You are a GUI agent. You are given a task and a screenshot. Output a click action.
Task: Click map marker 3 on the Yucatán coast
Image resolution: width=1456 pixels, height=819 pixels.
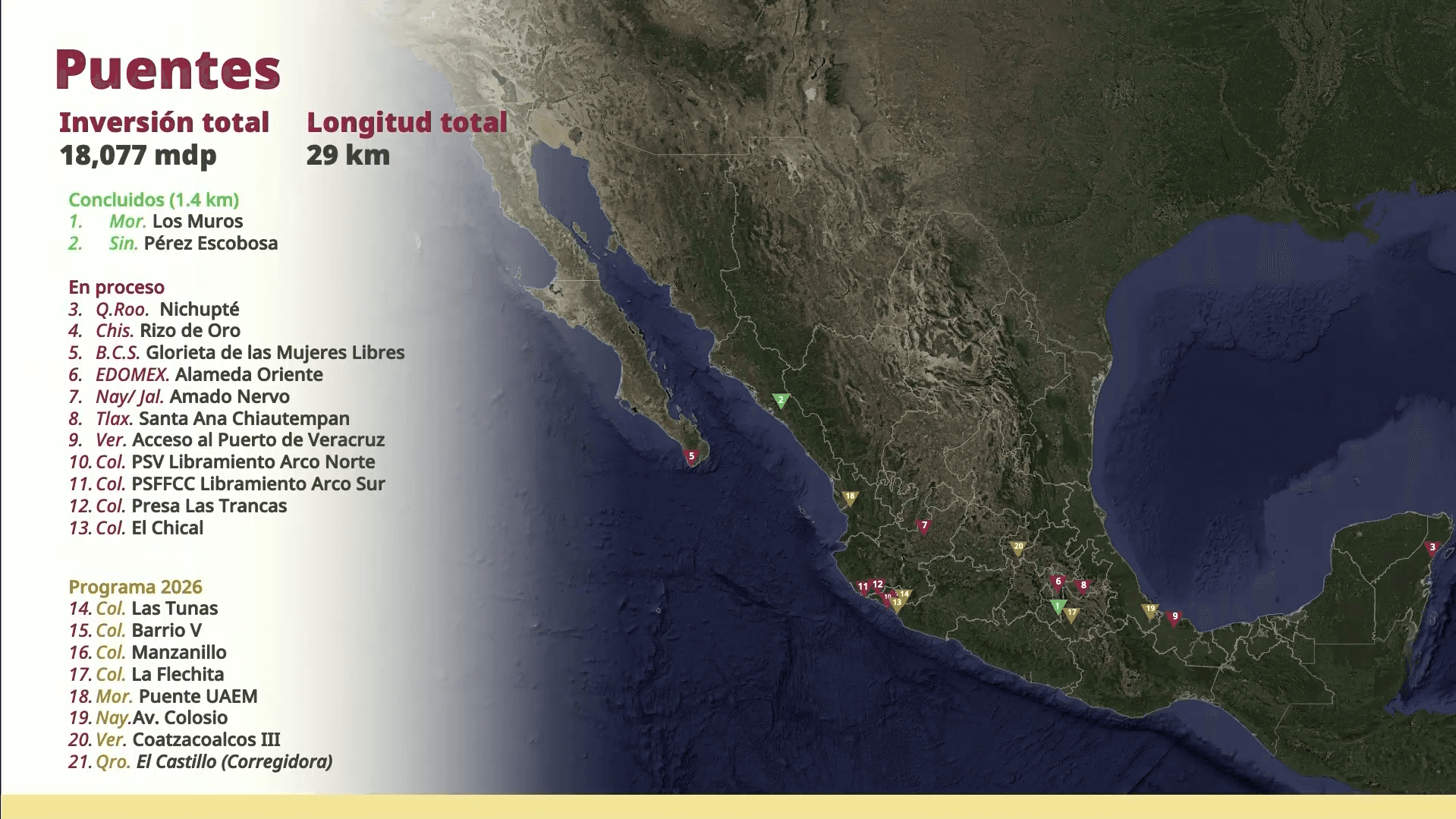1432,548
